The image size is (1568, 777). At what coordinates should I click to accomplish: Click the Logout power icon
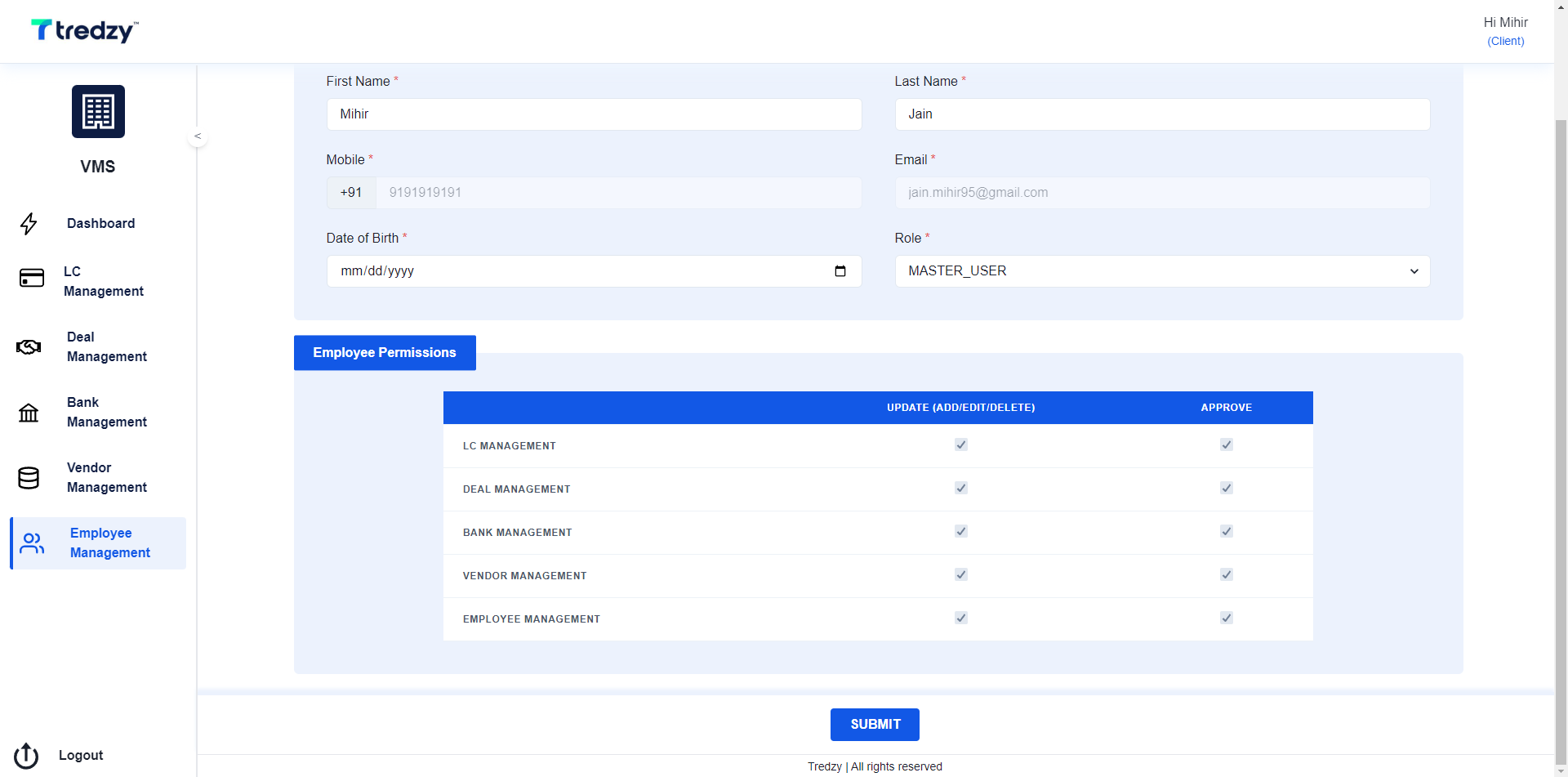pos(26,756)
